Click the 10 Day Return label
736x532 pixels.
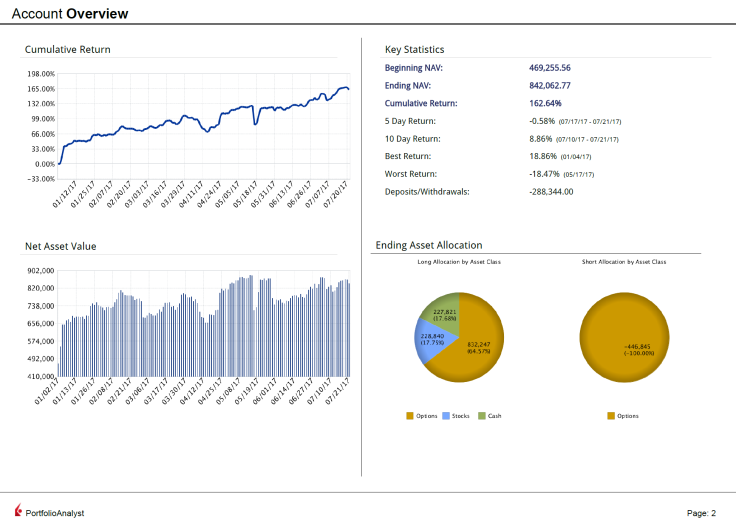pos(413,139)
